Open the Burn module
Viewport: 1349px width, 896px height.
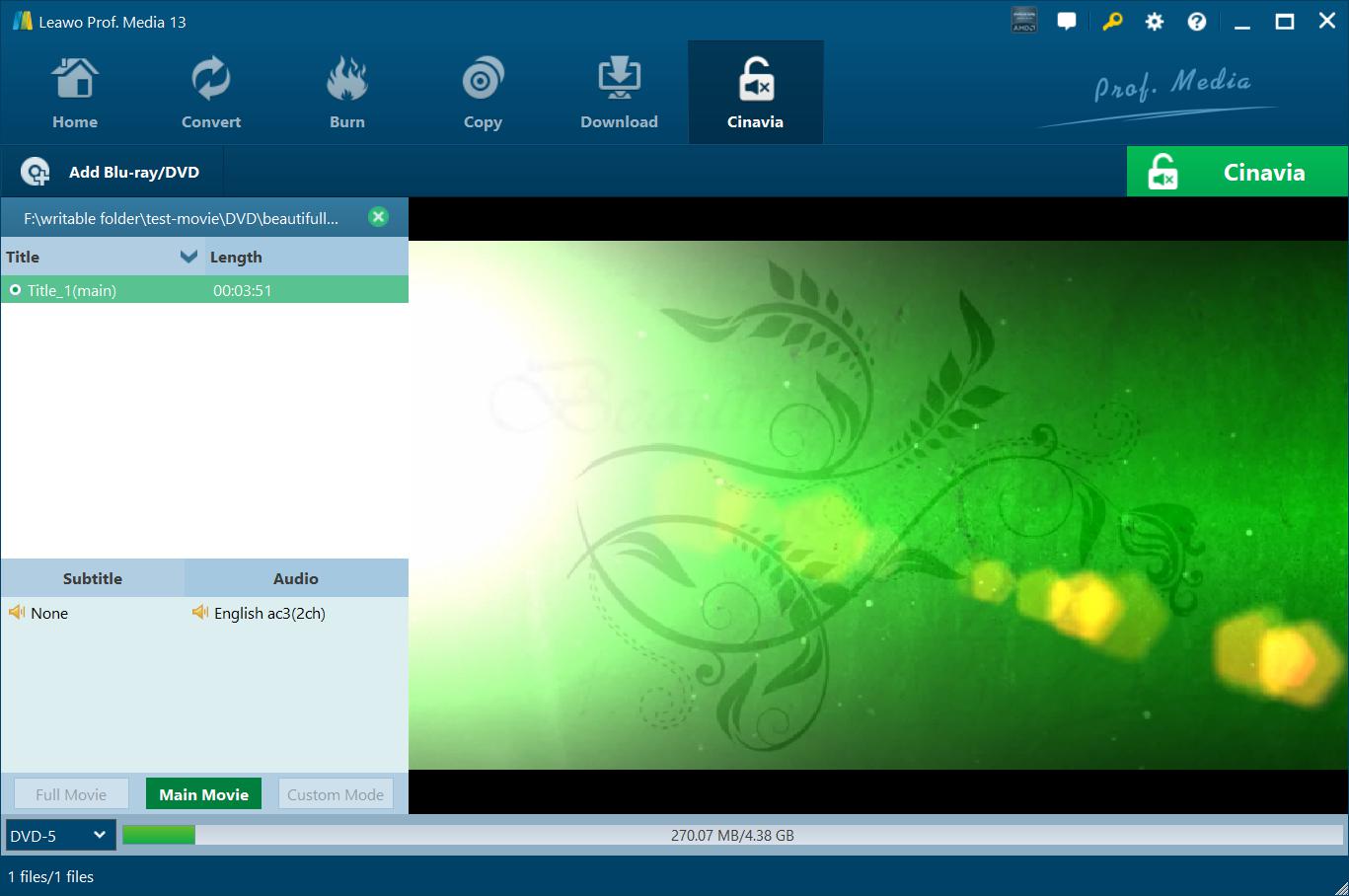pyautogui.click(x=347, y=94)
